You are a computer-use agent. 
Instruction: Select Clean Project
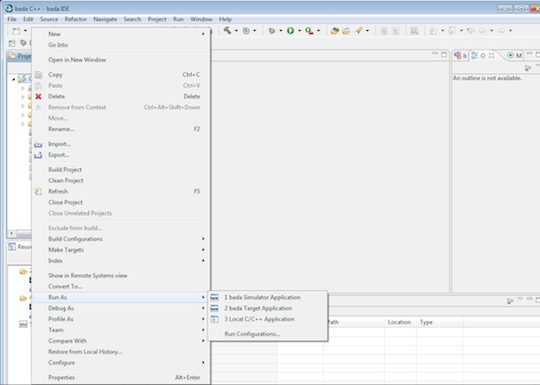(x=121, y=181)
